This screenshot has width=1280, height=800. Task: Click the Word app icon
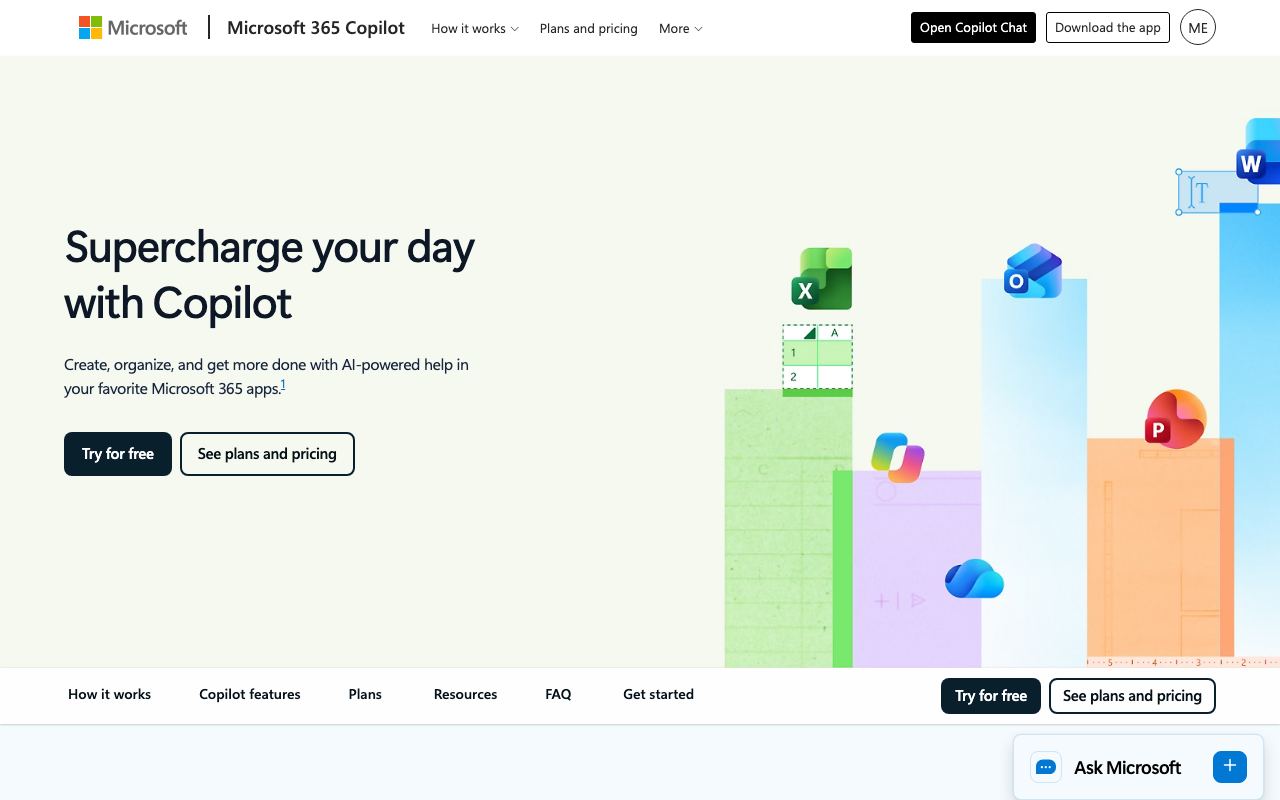pyautogui.click(x=1259, y=152)
